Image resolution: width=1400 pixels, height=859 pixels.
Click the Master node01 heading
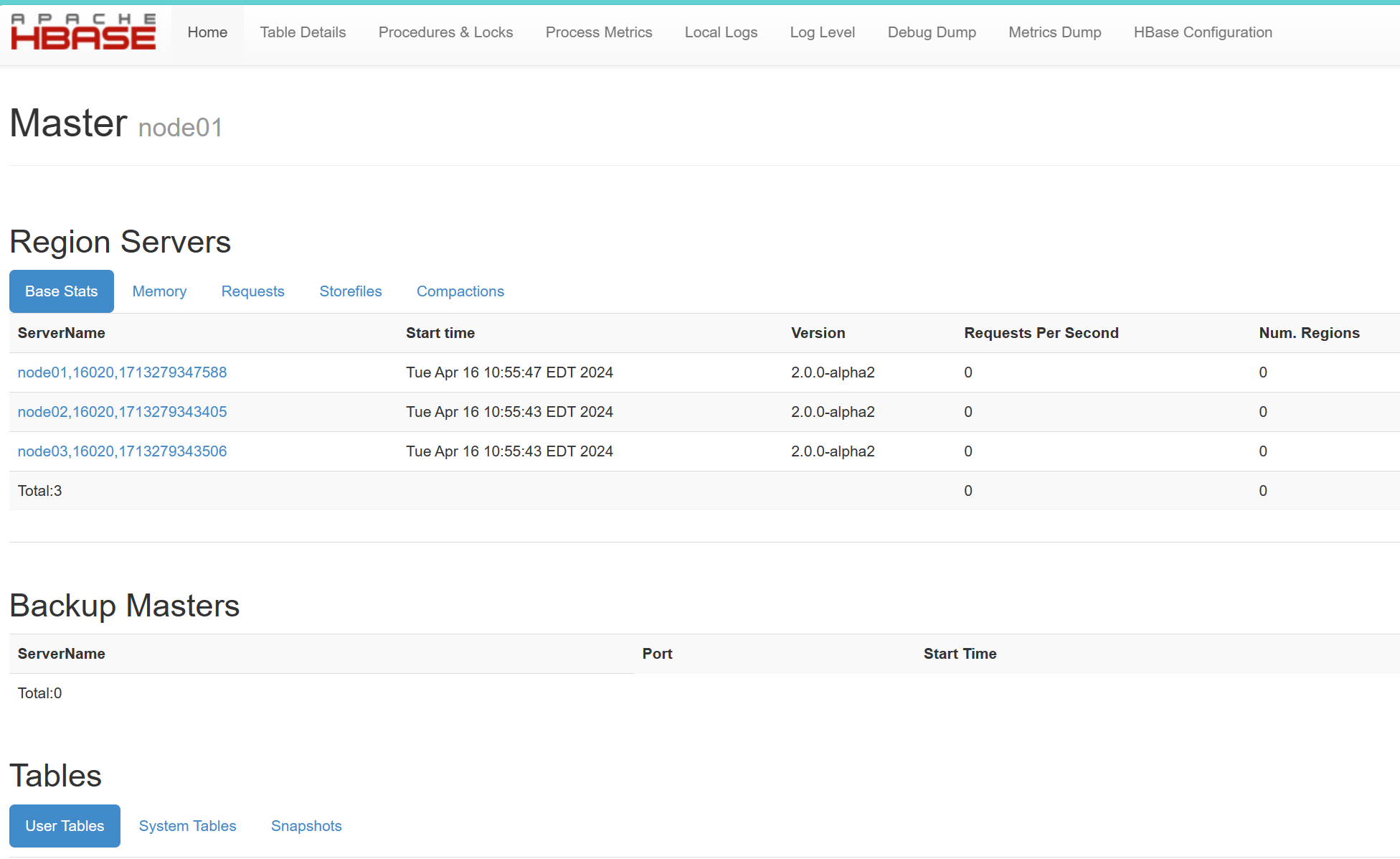(116, 123)
